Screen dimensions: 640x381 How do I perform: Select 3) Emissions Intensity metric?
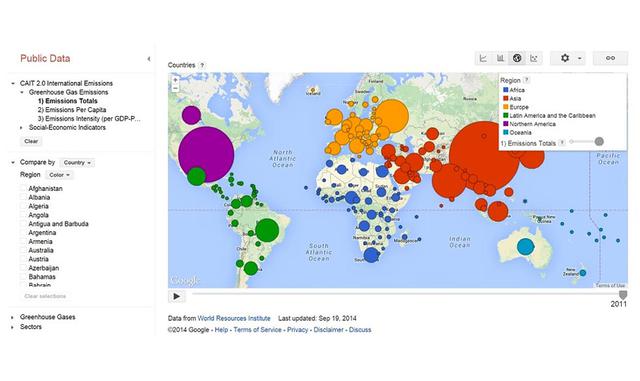pyautogui.click(x=89, y=118)
